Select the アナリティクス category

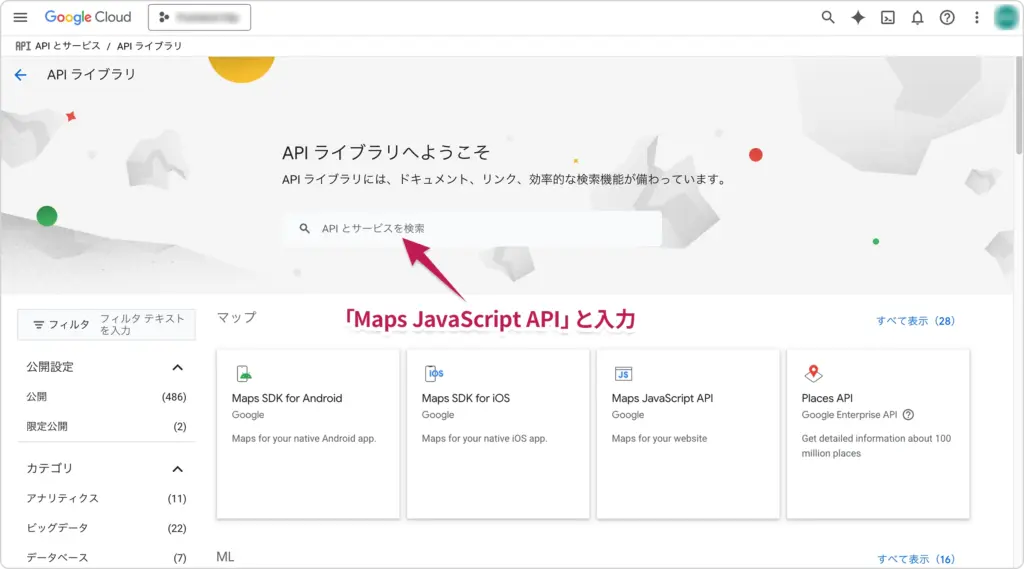click(x=106, y=498)
